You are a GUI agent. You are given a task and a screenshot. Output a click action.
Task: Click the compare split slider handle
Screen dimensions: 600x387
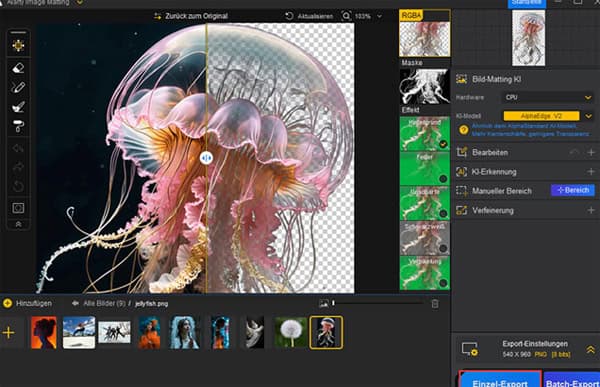pyautogui.click(x=206, y=158)
